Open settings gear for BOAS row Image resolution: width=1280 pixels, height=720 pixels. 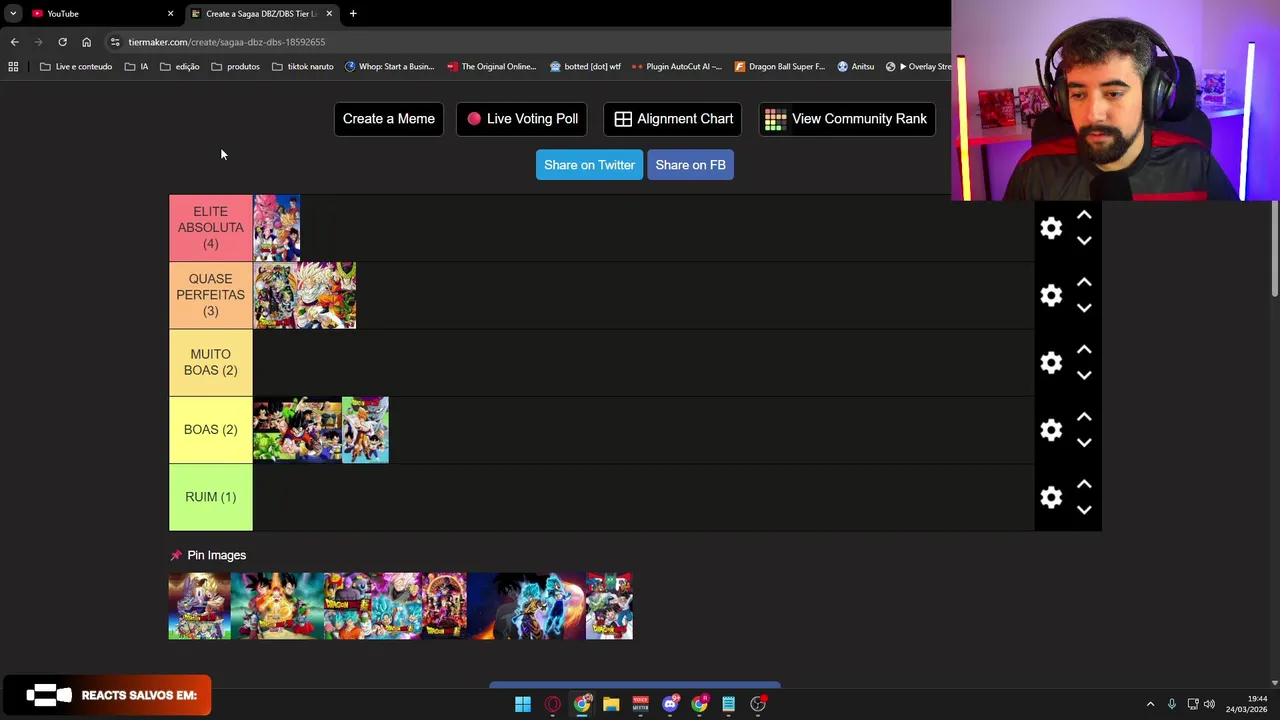[x=1051, y=430]
